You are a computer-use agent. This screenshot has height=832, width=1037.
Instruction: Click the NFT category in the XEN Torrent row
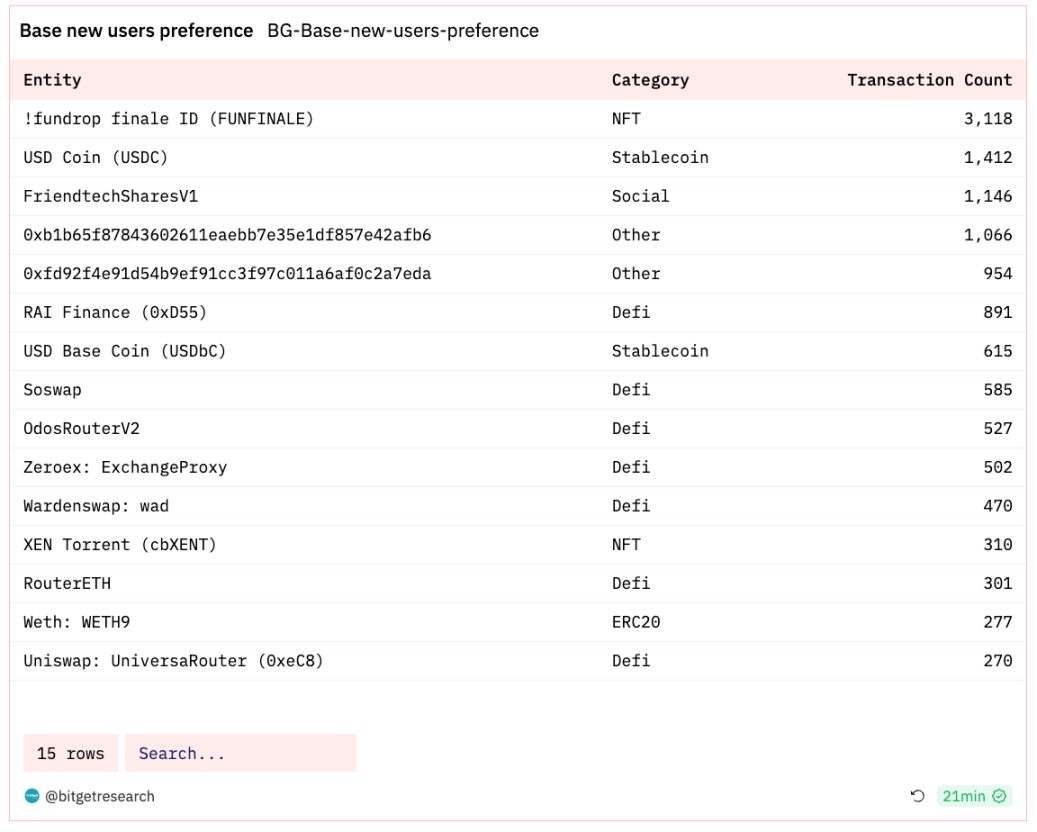tap(626, 544)
